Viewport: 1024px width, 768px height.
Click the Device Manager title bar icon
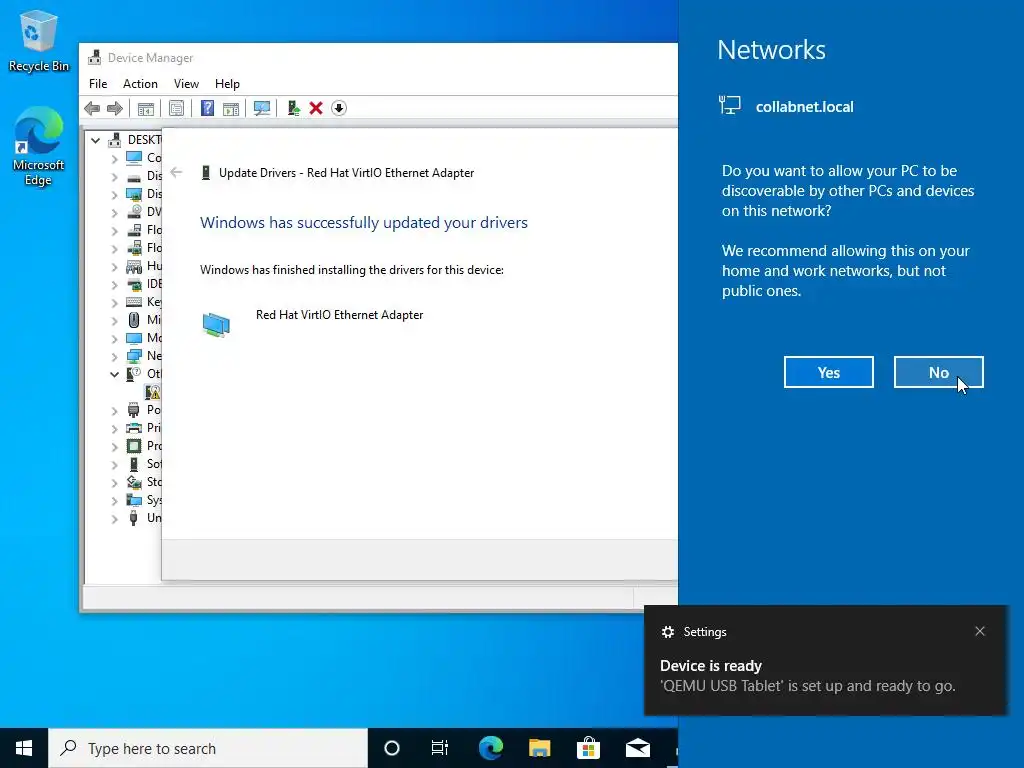tap(95, 57)
